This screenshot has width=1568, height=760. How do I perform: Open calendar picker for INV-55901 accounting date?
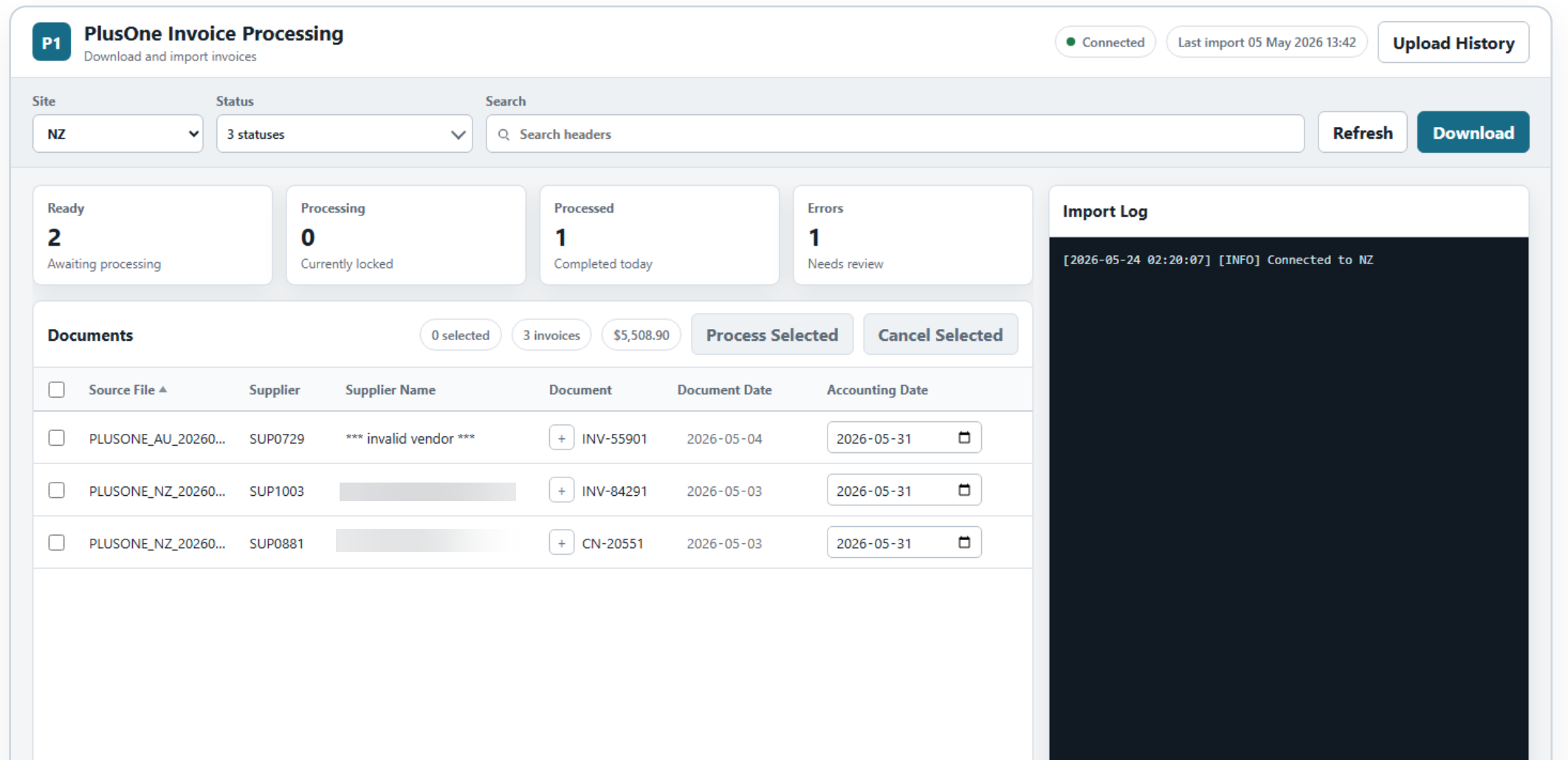point(964,438)
